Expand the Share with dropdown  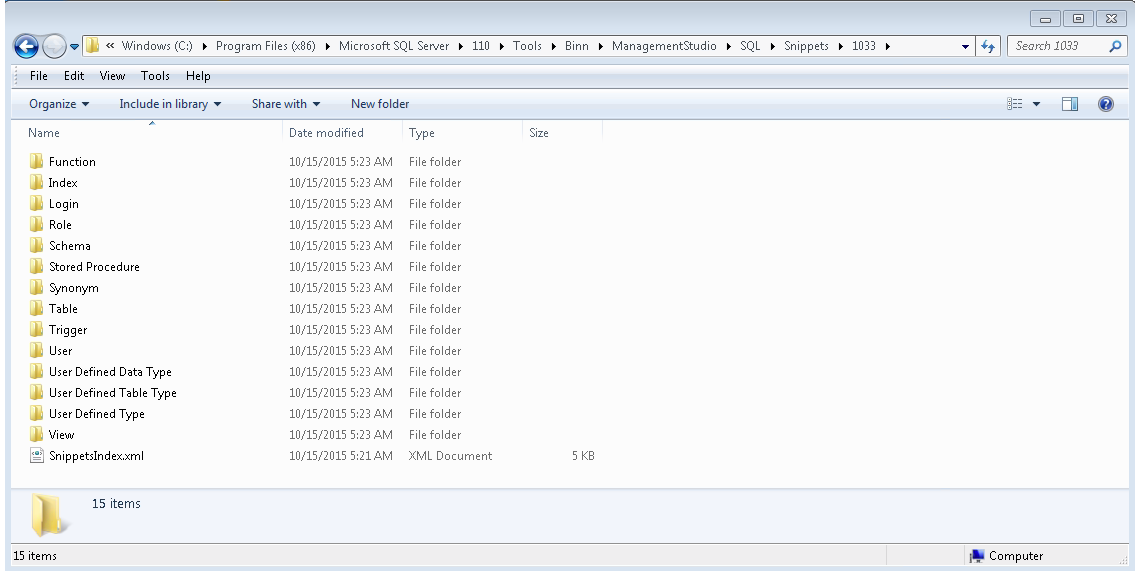[x=286, y=104]
